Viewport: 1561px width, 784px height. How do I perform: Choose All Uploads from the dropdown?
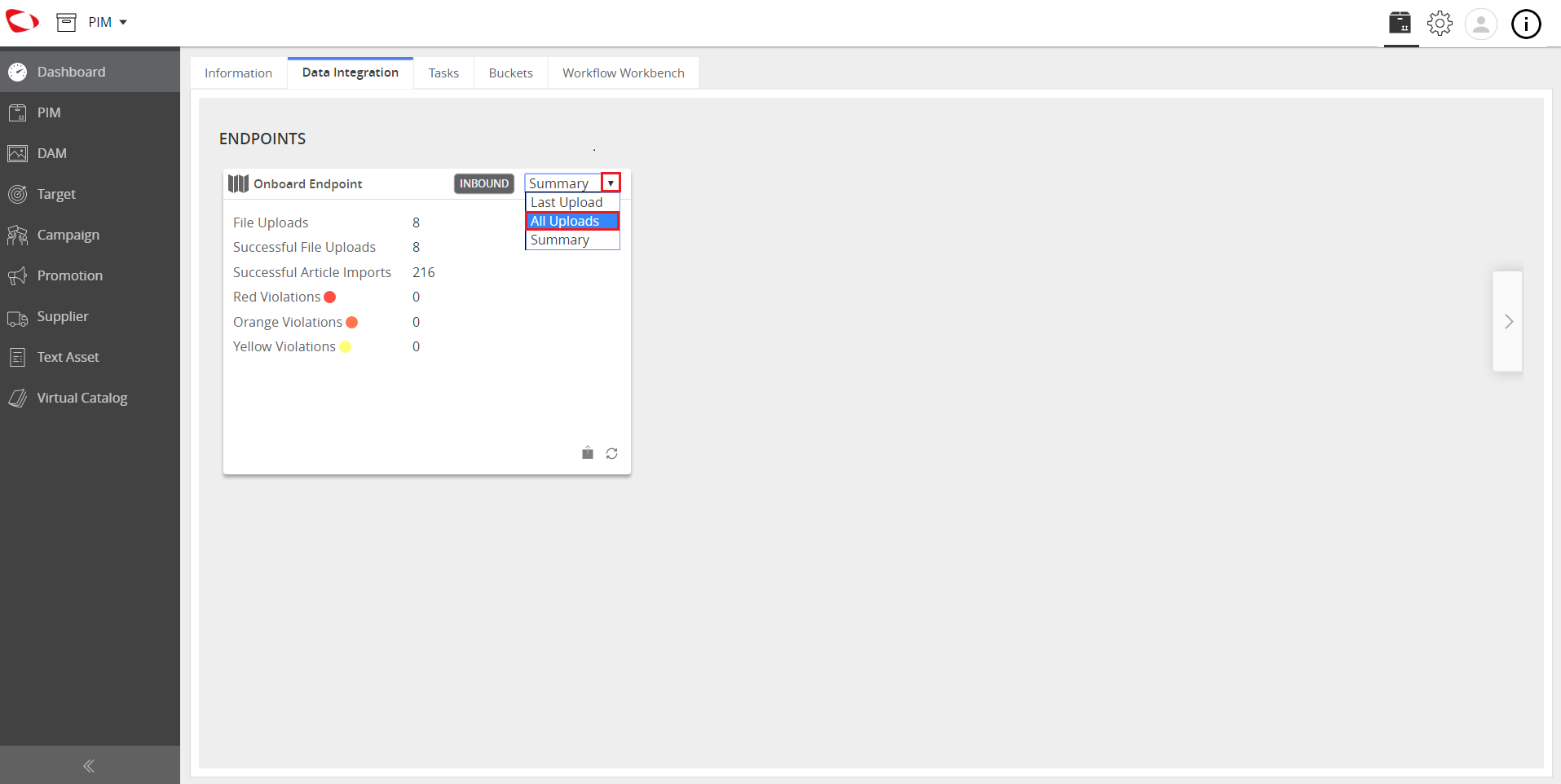[572, 221]
